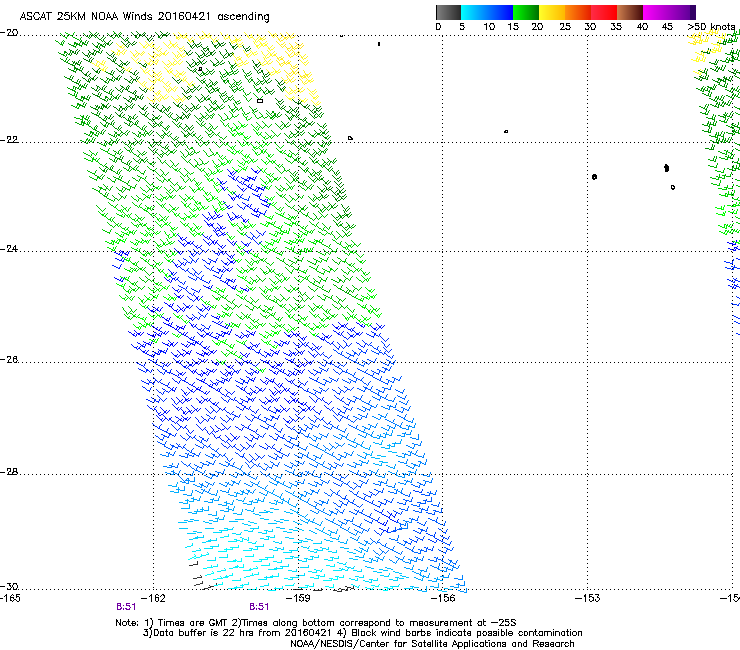740x650 pixels.
Task: Pick the gray 0-5 knot color segment
Action: tap(448, 12)
